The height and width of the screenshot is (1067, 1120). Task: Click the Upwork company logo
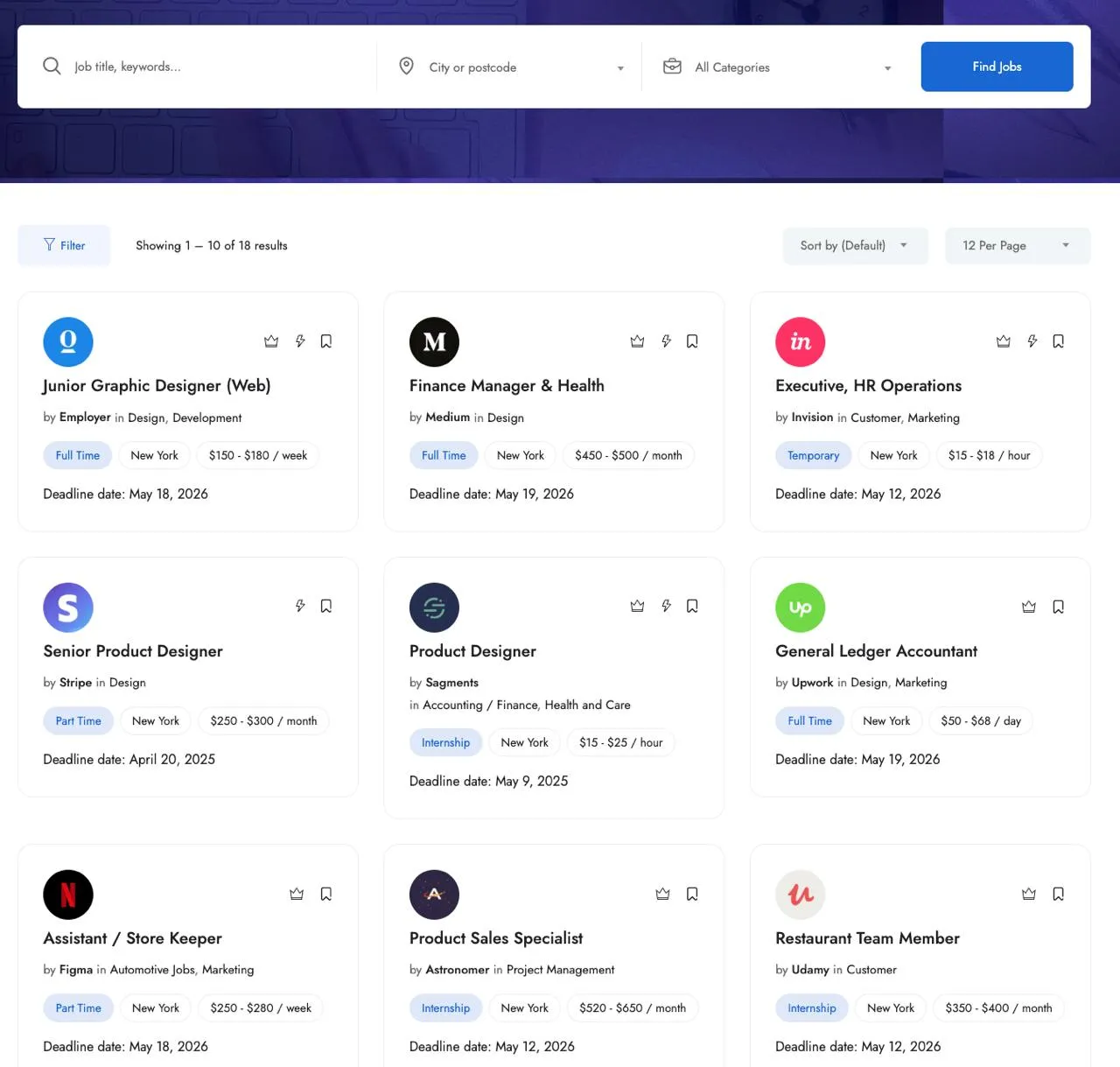pyautogui.click(x=800, y=607)
